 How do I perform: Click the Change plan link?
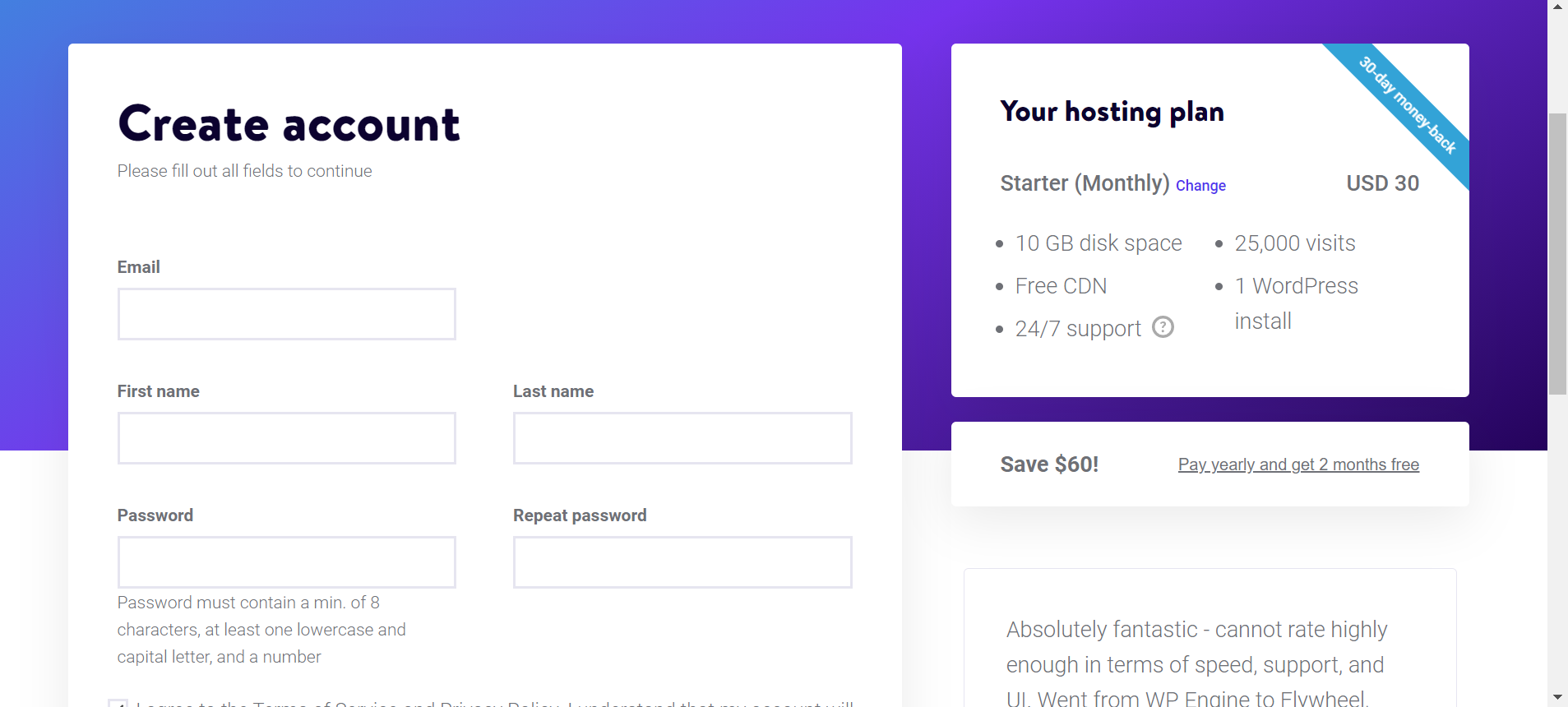click(x=1200, y=186)
